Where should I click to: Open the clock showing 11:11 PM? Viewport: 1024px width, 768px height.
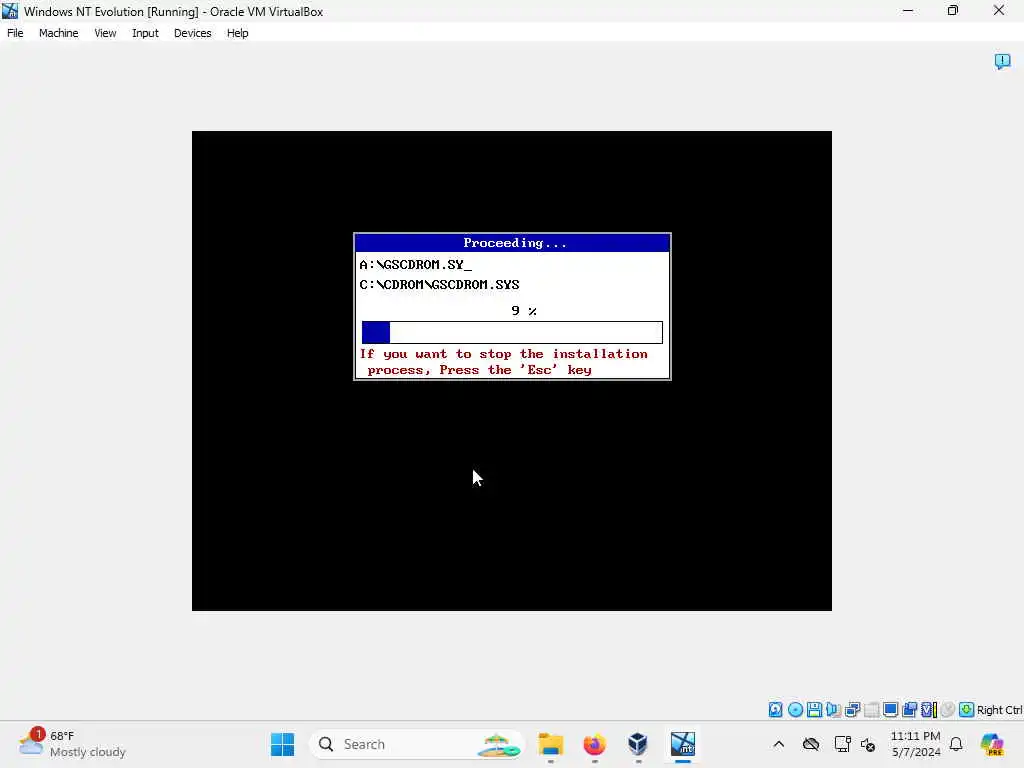click(x=916, y=744)
